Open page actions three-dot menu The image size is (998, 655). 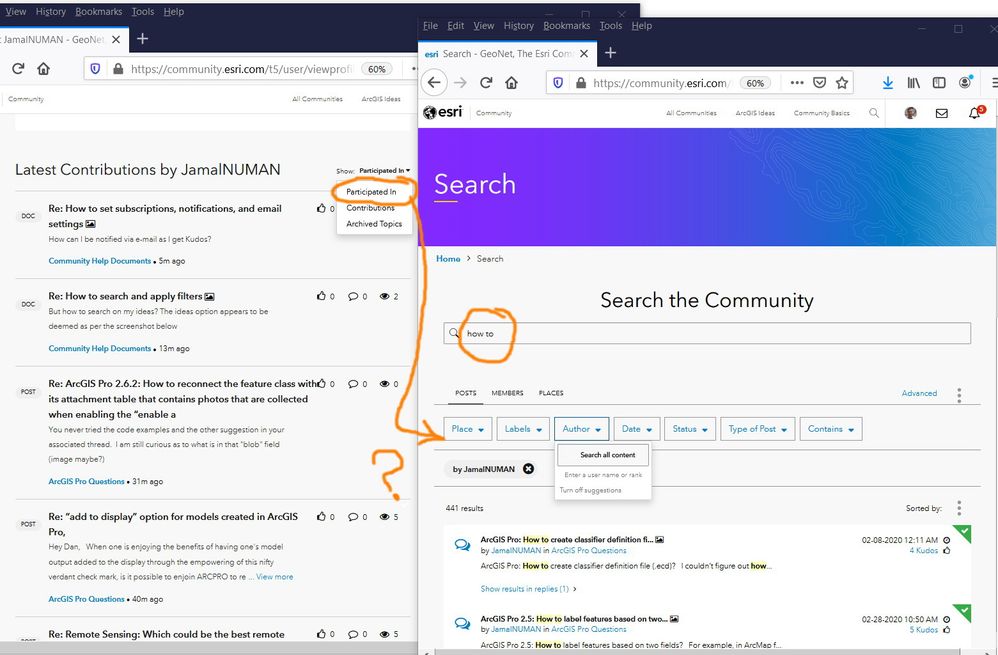[x=797, y=83]
